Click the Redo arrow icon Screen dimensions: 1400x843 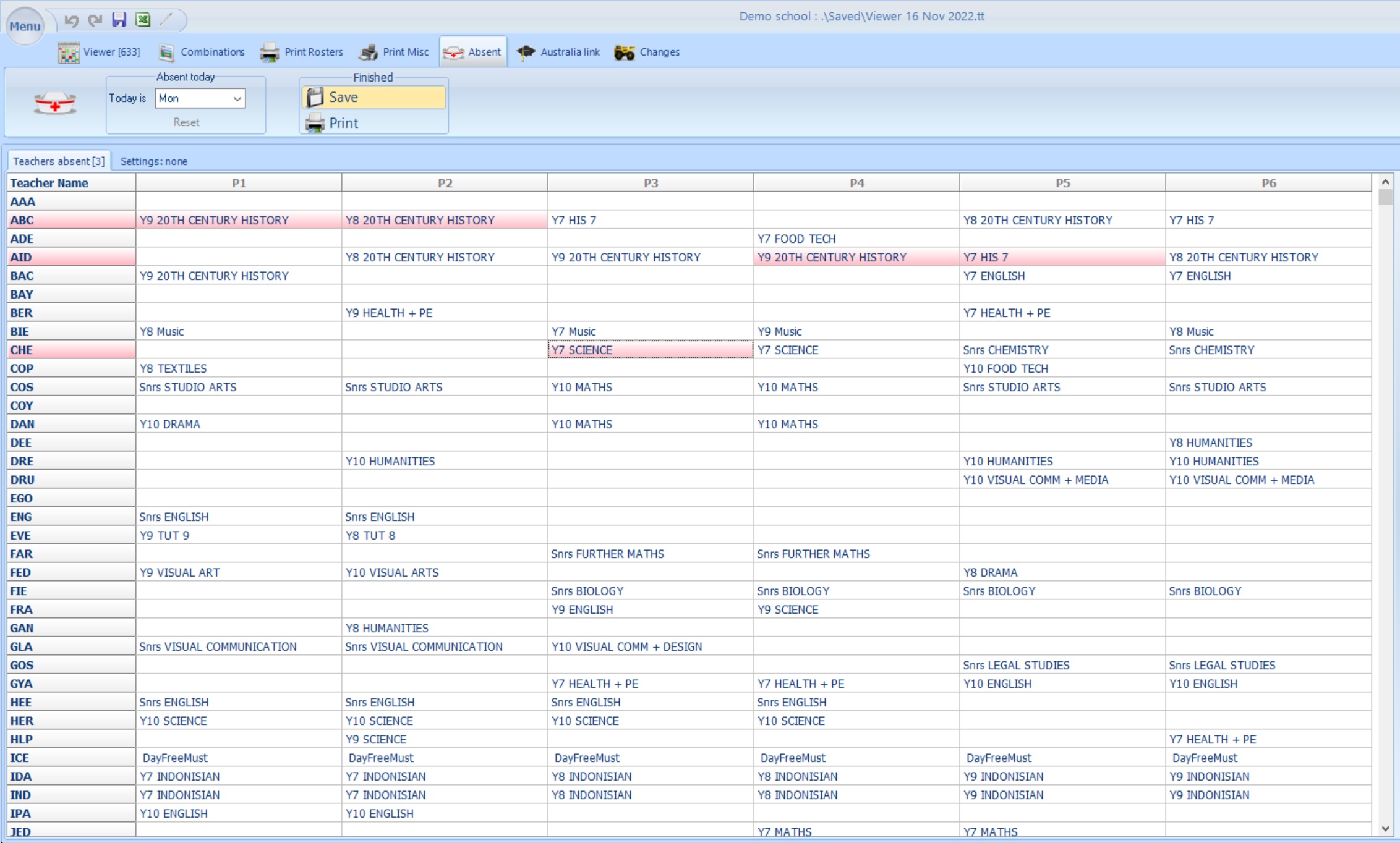coord(95,20)
